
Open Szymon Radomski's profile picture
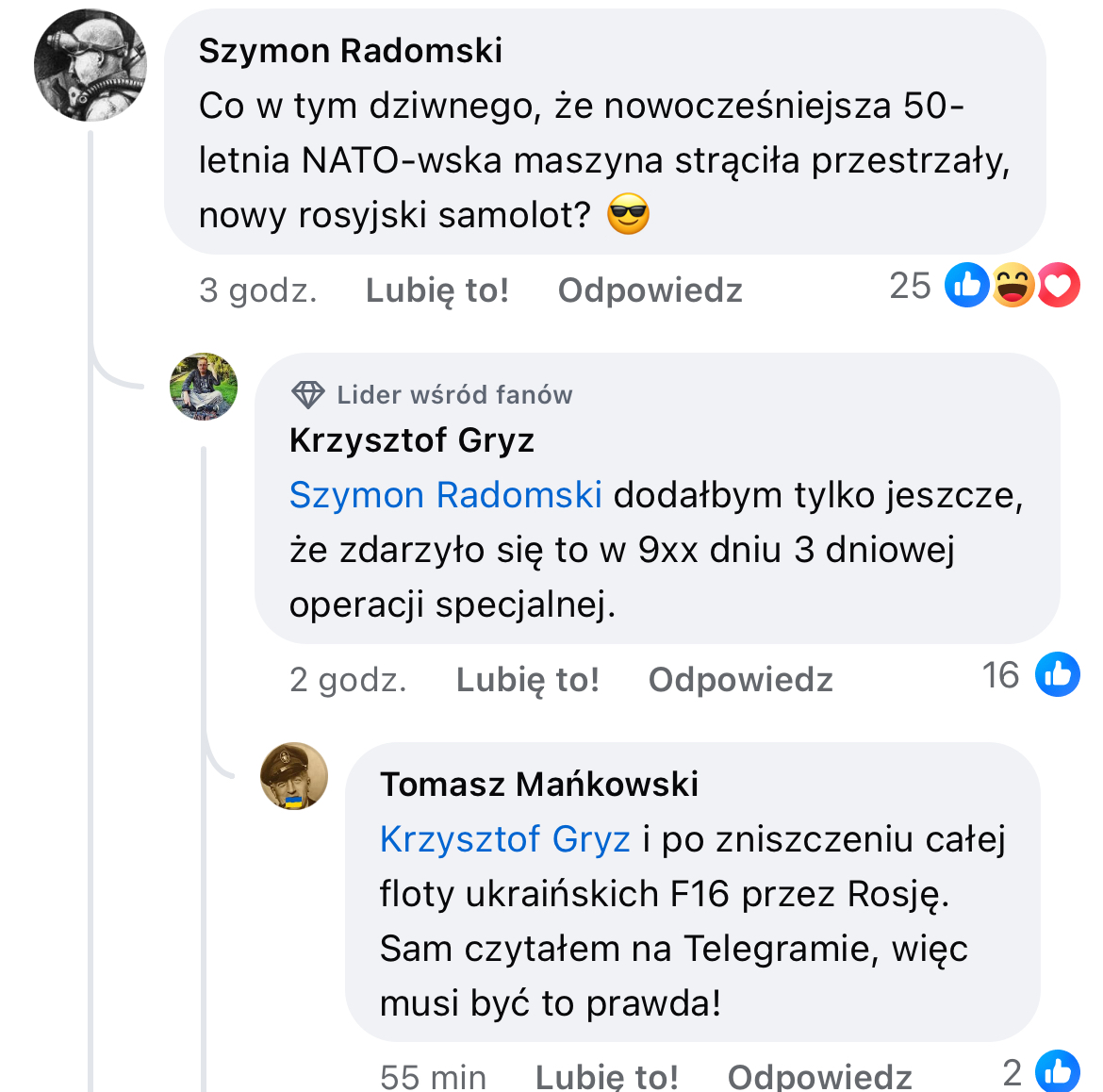[91, 65]
